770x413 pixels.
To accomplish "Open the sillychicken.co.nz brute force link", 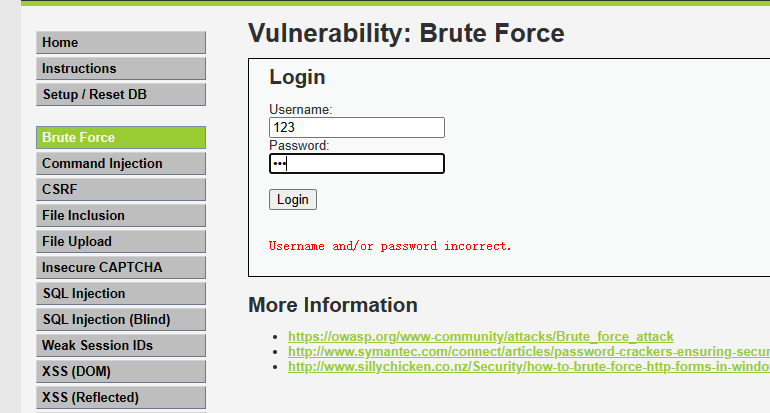I will [x=528, y=367].
